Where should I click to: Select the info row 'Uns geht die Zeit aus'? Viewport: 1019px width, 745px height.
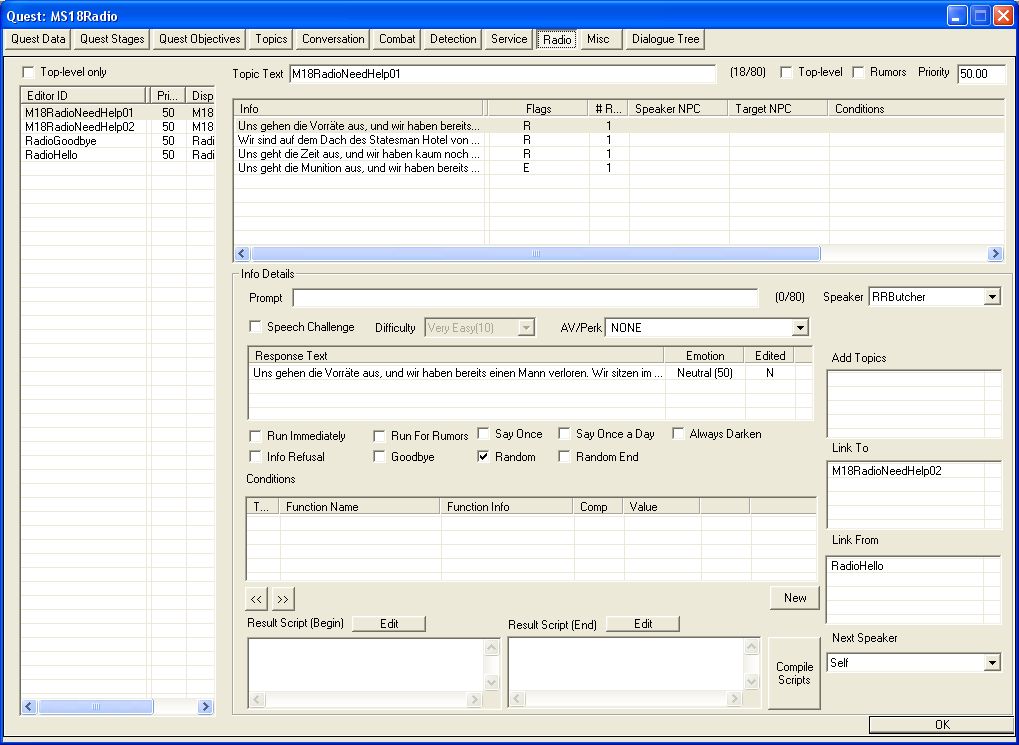pyautogui.click(x=619, y=154)
